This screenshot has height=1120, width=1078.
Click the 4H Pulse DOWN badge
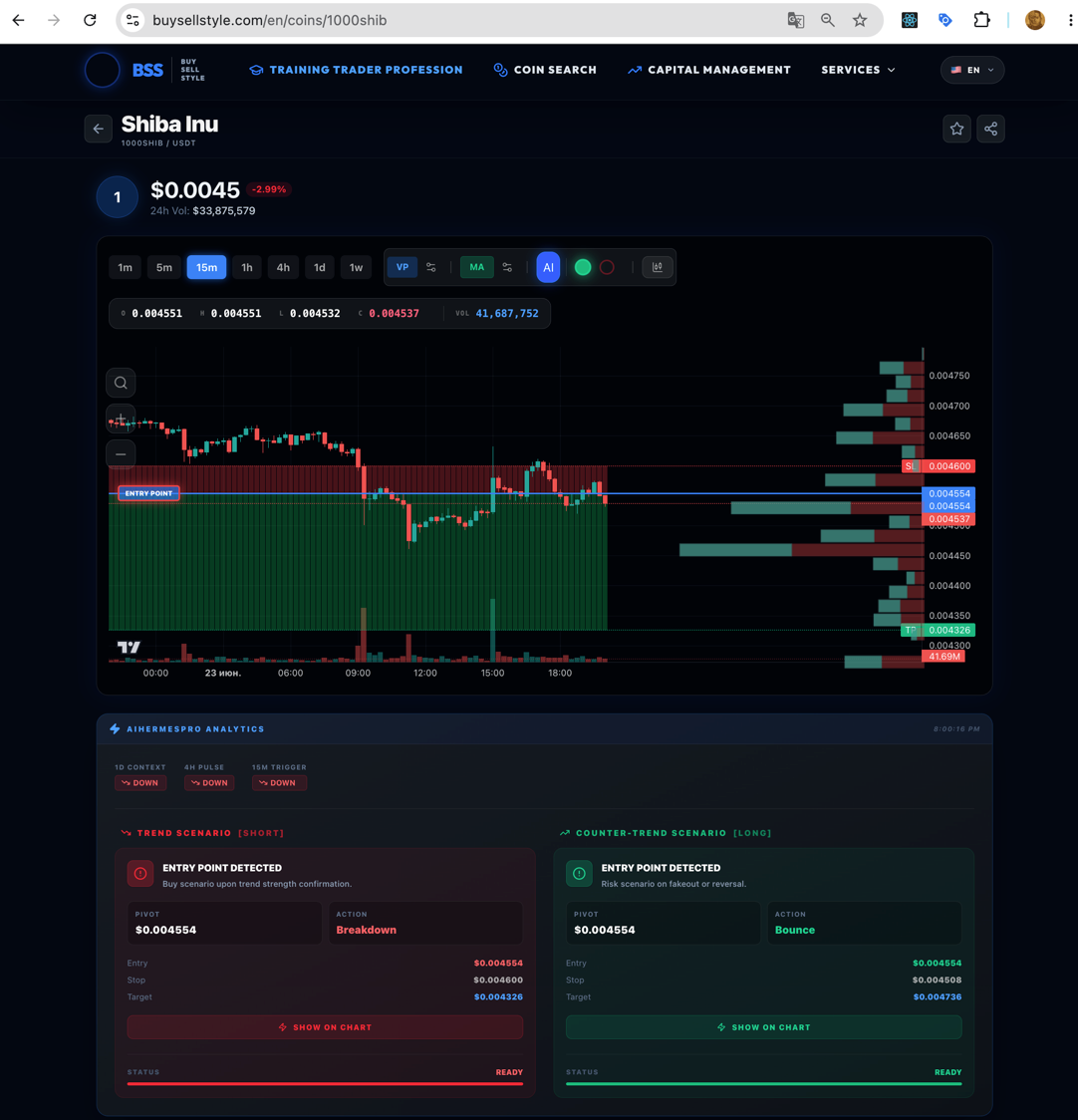(209, 783)
